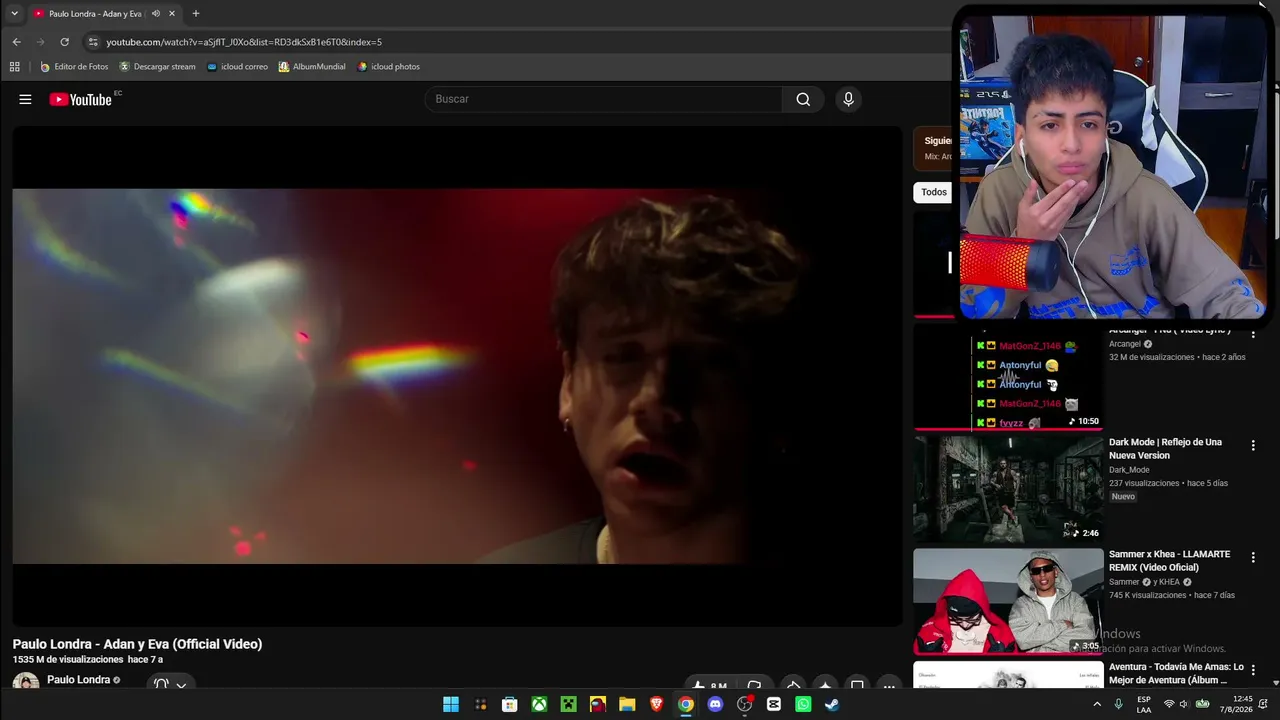Click the magnifier search button
Viewport: 1280px width, 720px height.
coord(803,99)
